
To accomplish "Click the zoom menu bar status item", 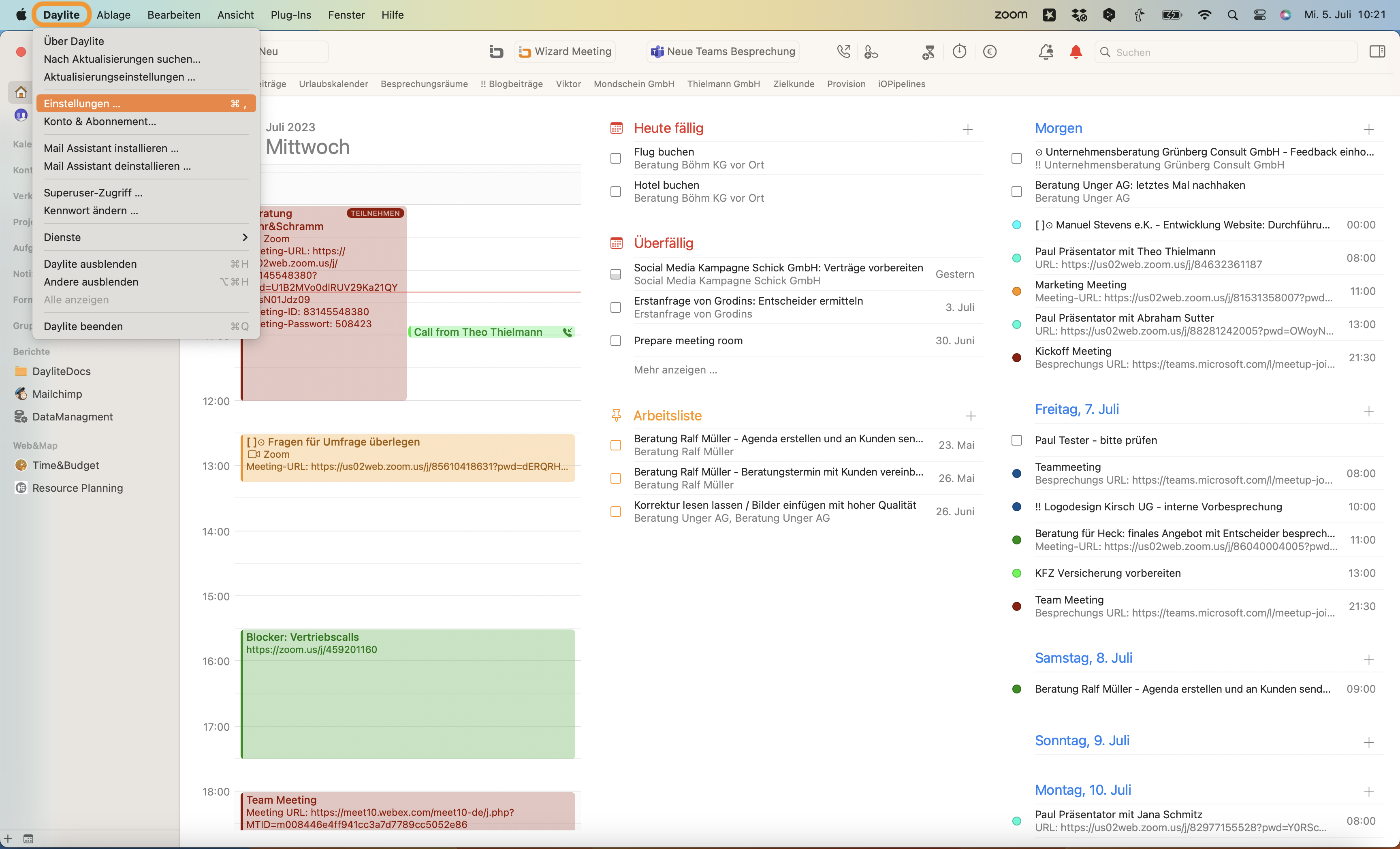I will pos(1011,15).
